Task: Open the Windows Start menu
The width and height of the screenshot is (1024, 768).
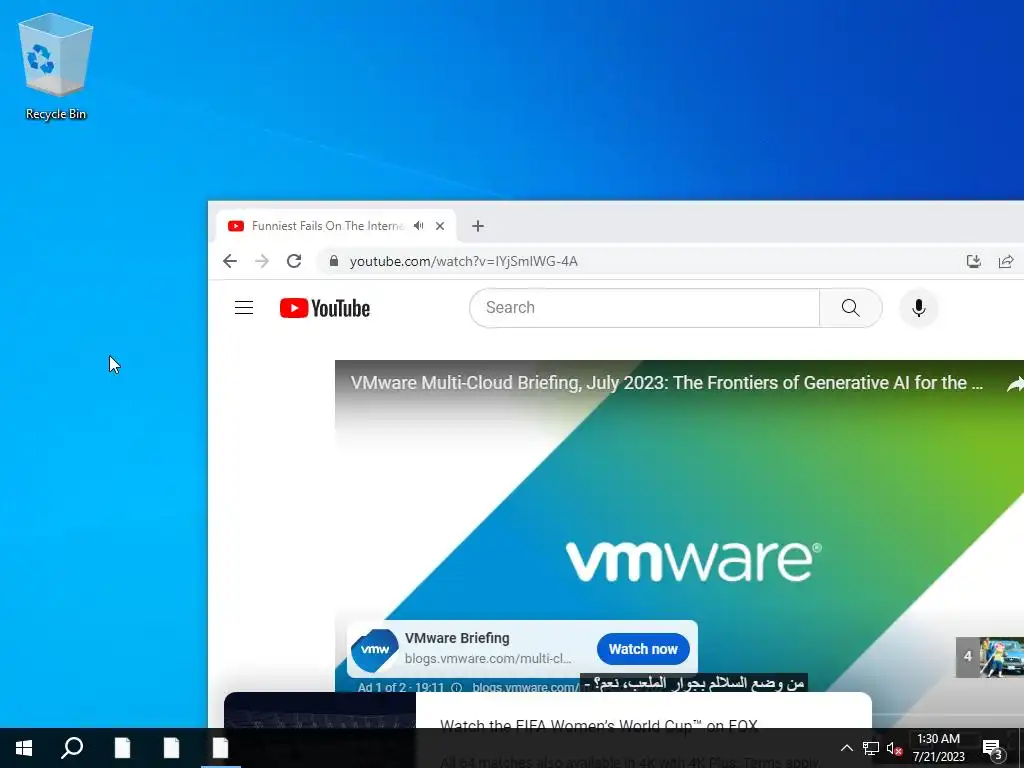Action: 24,748
